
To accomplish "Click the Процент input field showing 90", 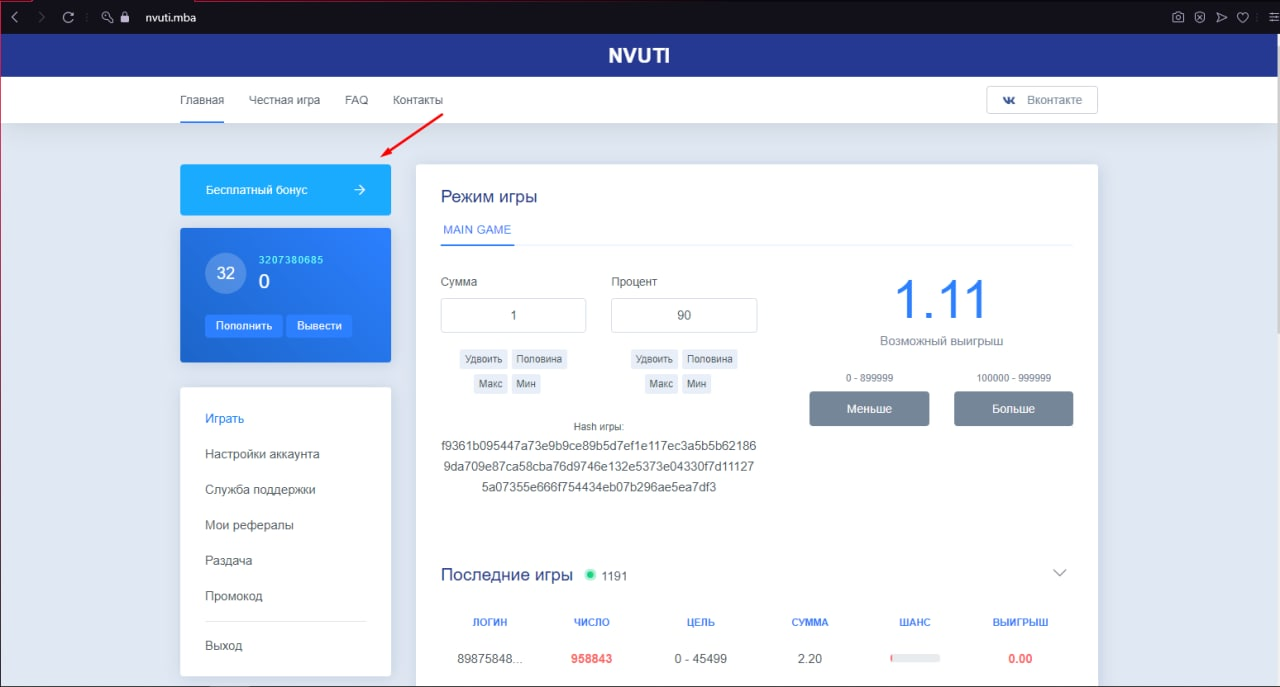I will 684,315.
